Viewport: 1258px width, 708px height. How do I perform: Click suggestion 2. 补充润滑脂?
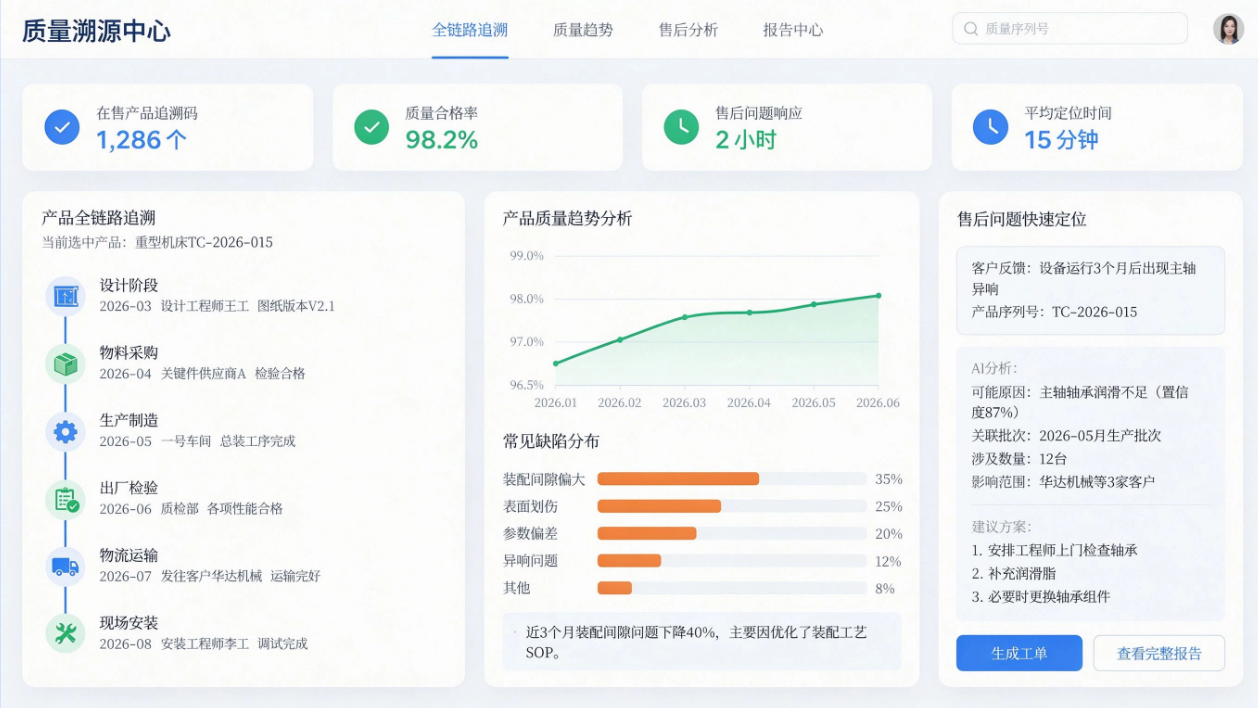[1014, 574]
